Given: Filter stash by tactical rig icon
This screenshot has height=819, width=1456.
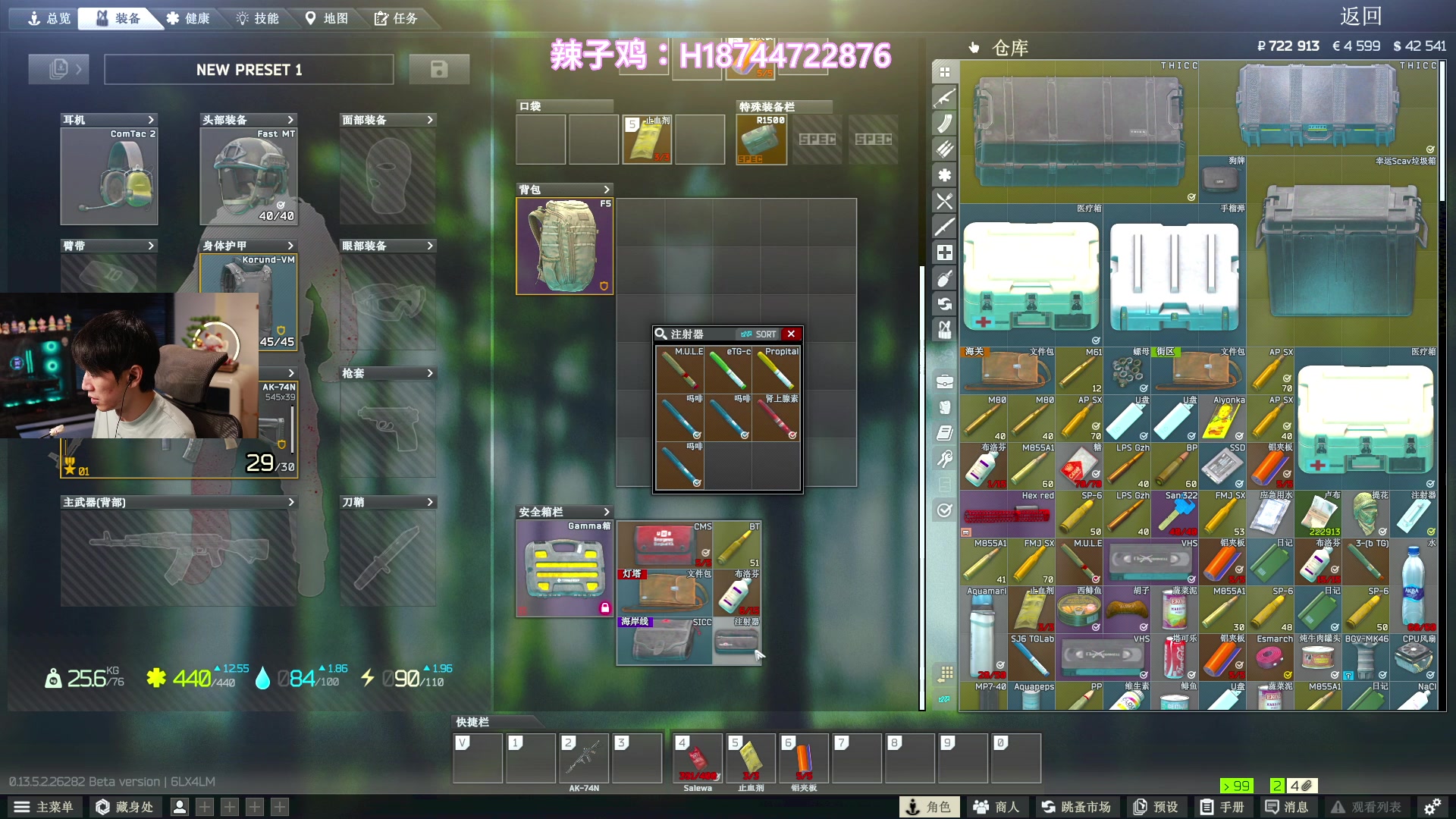Looking at the screenshot, I should click(x=944, y=330).
